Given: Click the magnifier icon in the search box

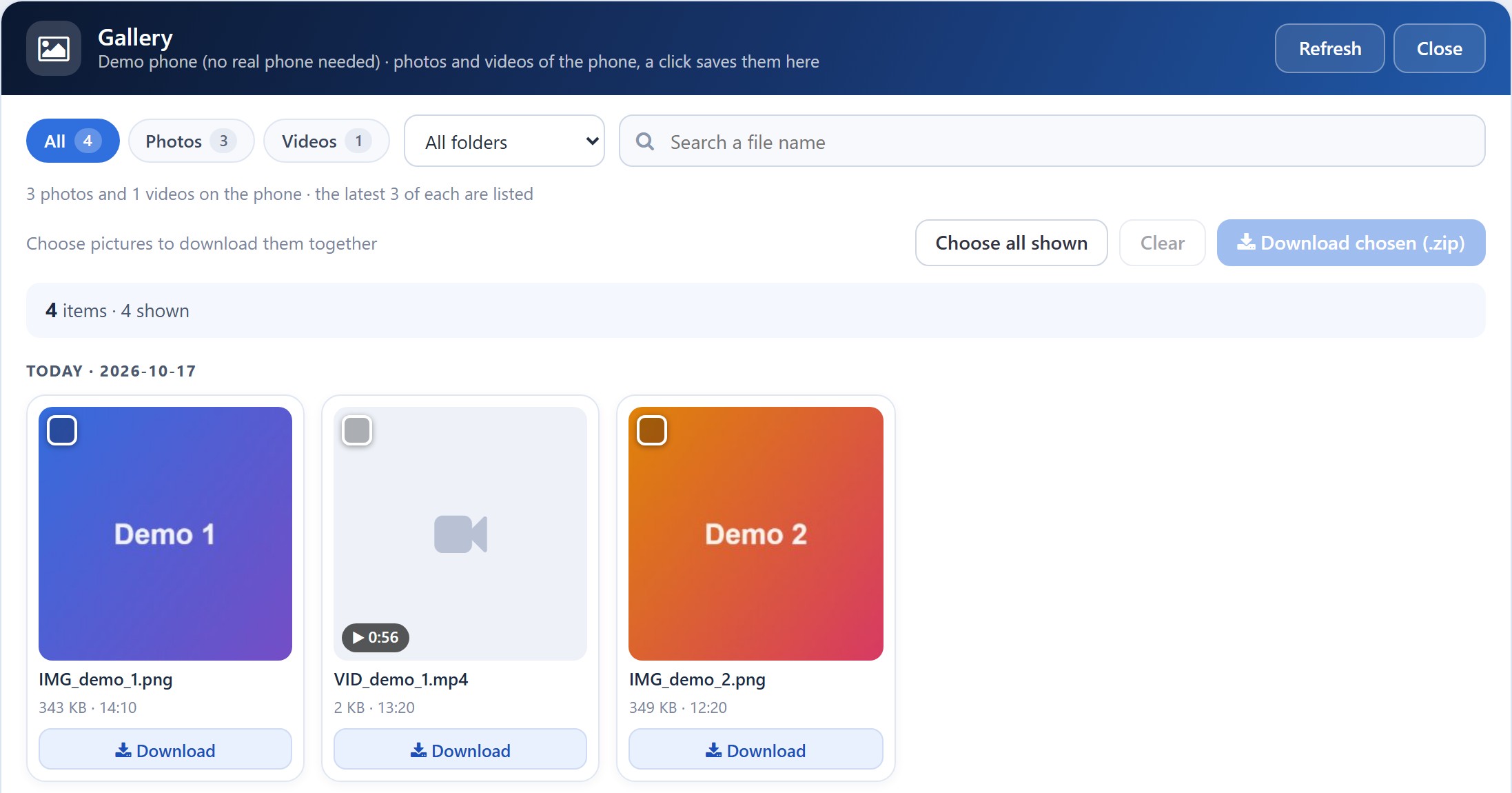Looking at the screenshot, I should (645, 141).
